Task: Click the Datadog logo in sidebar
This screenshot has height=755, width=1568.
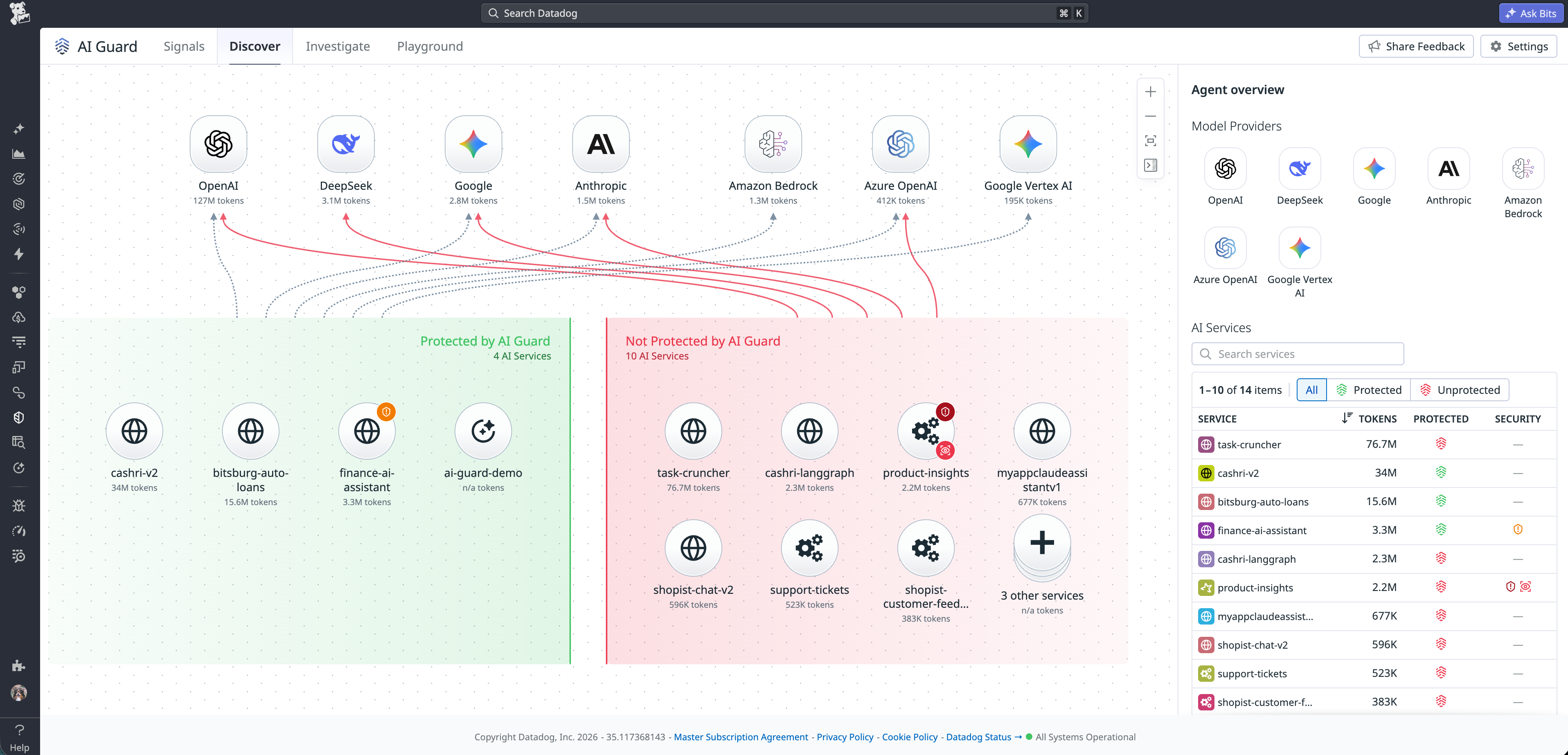Action: click(20, 13)
